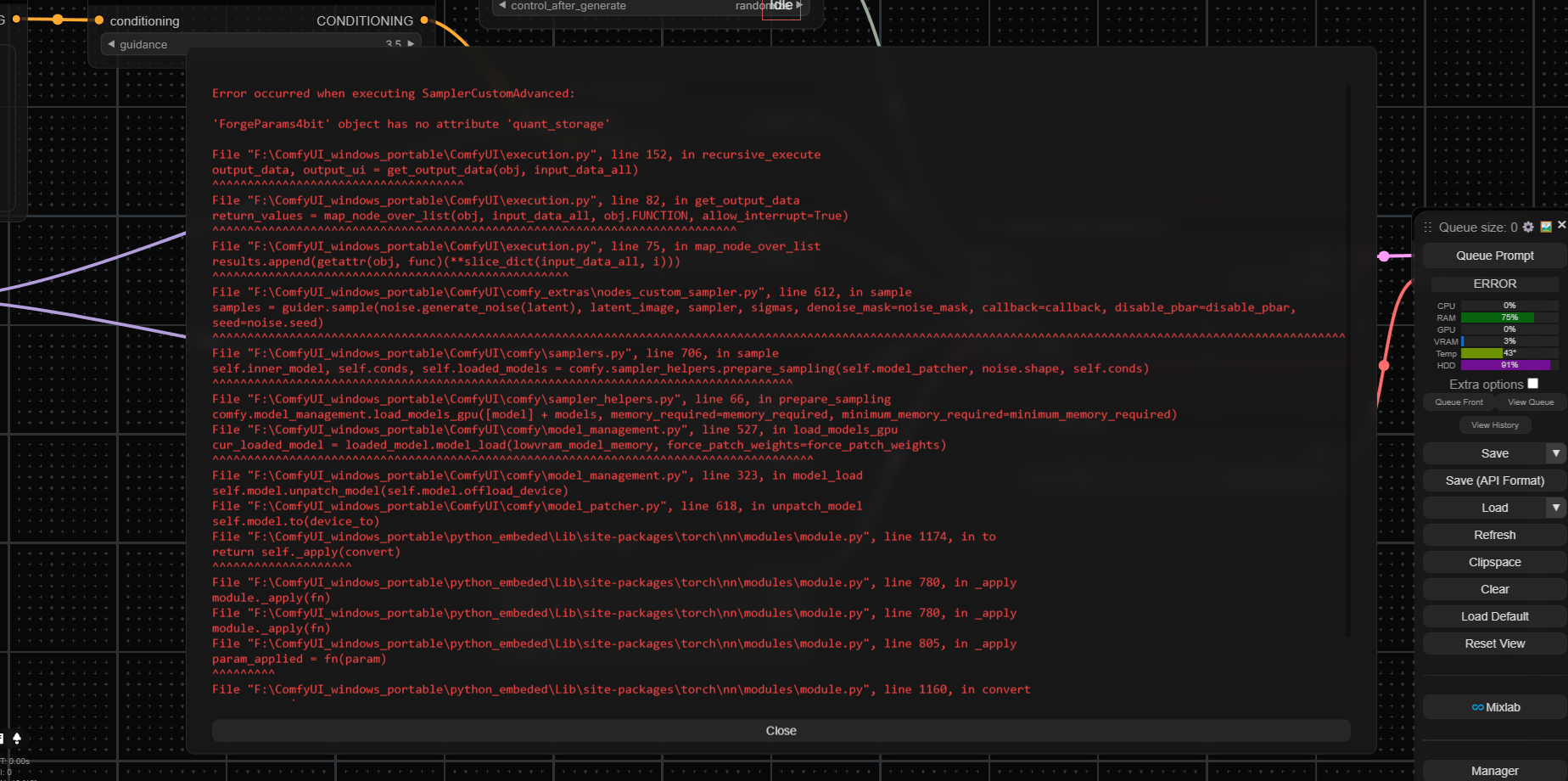Click View Queue button
The image size is (1568, 781).
point(1531,402)
